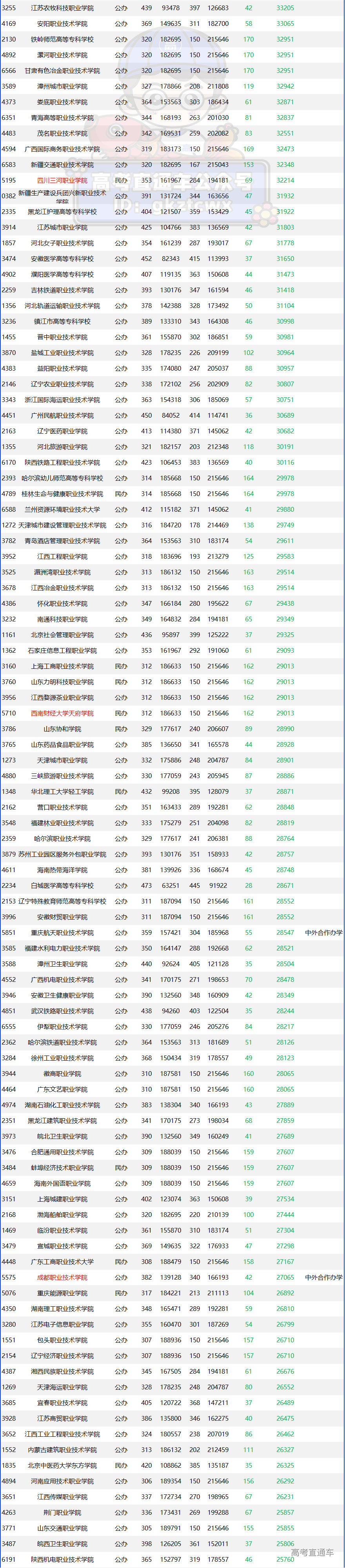The height and width of the screenshot is (1568, 345).
Task: Click the 安阳职业技术学院 row name
Action: click(x=62, y=24)
